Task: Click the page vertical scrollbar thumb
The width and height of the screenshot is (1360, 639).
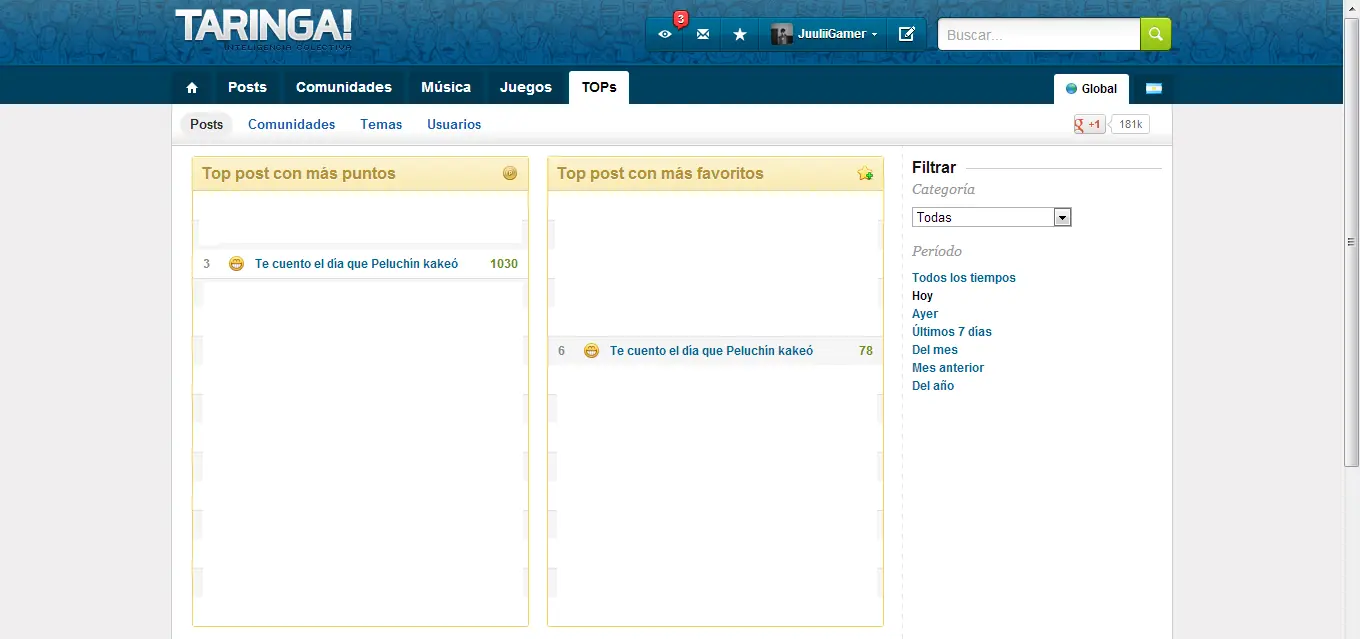Action: pyautogui.click(x=1351, y=241)
